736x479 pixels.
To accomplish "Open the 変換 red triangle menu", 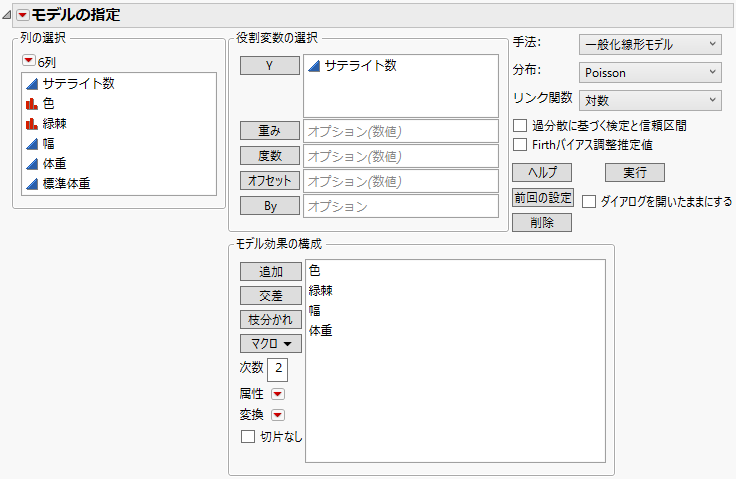I will click(278, 415).
